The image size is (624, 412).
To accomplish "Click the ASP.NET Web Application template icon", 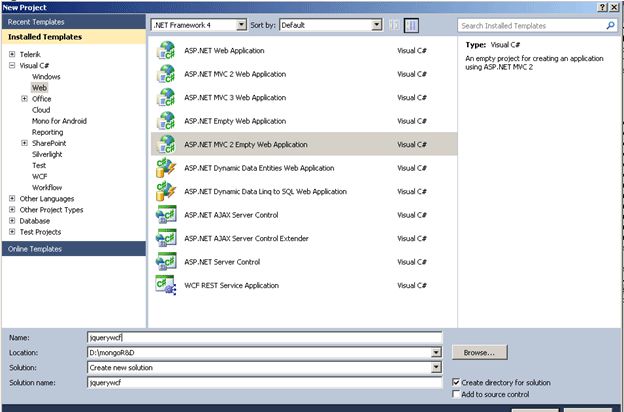I will click(166, 51).
